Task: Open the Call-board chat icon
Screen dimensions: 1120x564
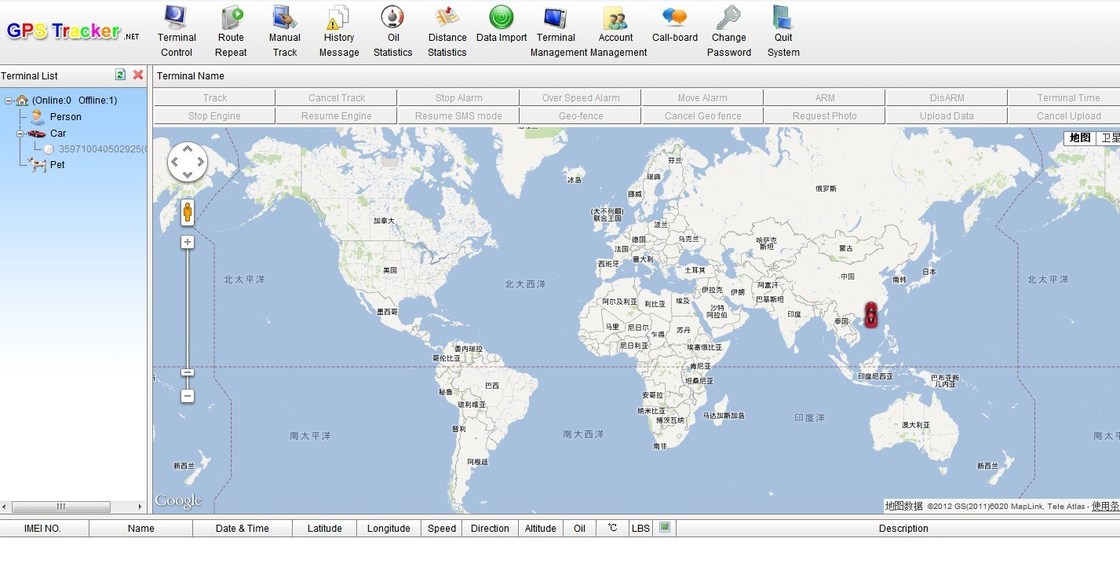Action: tap(675, 18)
